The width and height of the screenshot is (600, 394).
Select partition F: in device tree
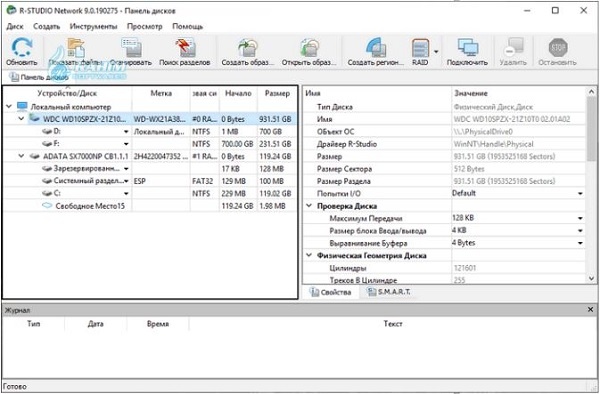150,144
